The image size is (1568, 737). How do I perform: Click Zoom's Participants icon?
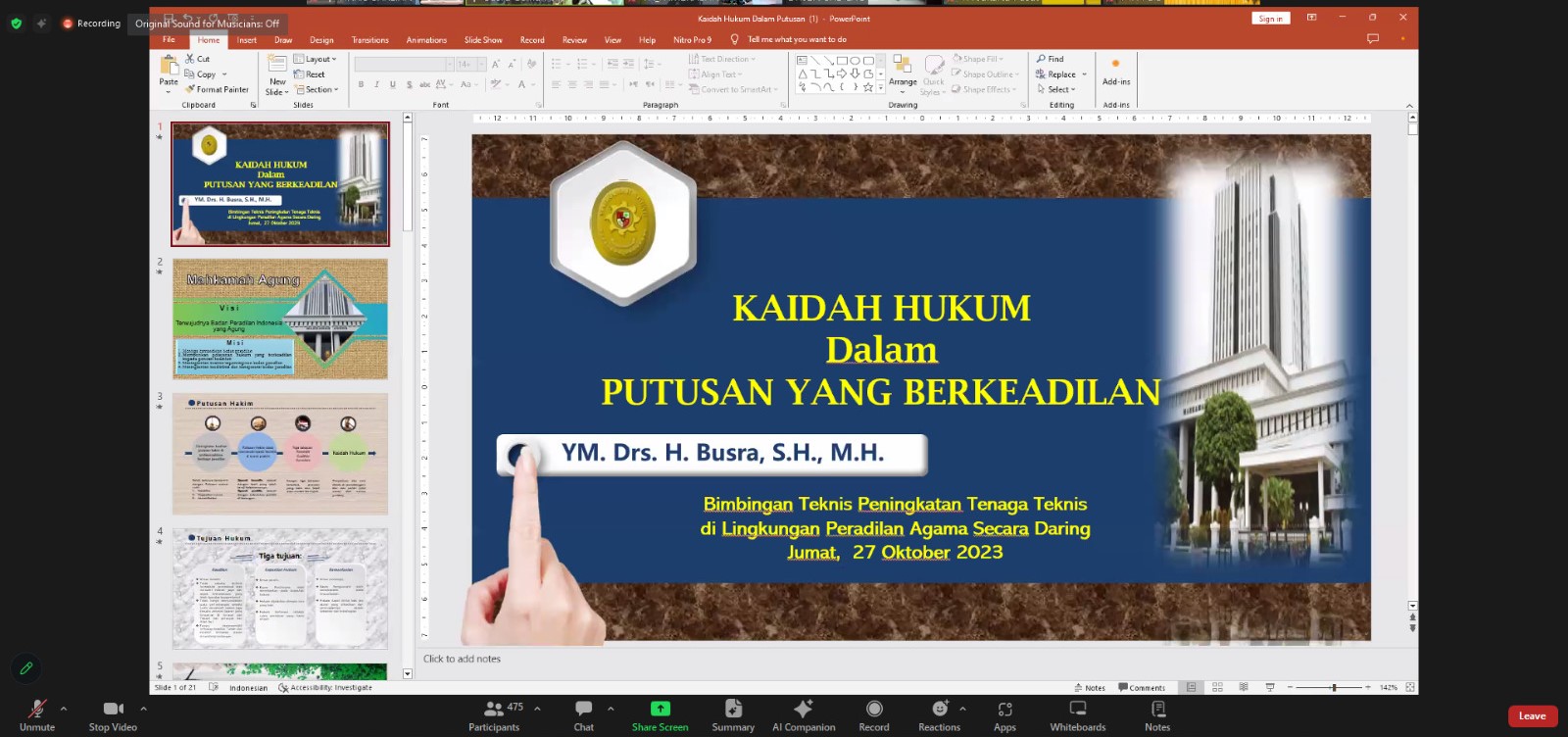tap(494, 709)
